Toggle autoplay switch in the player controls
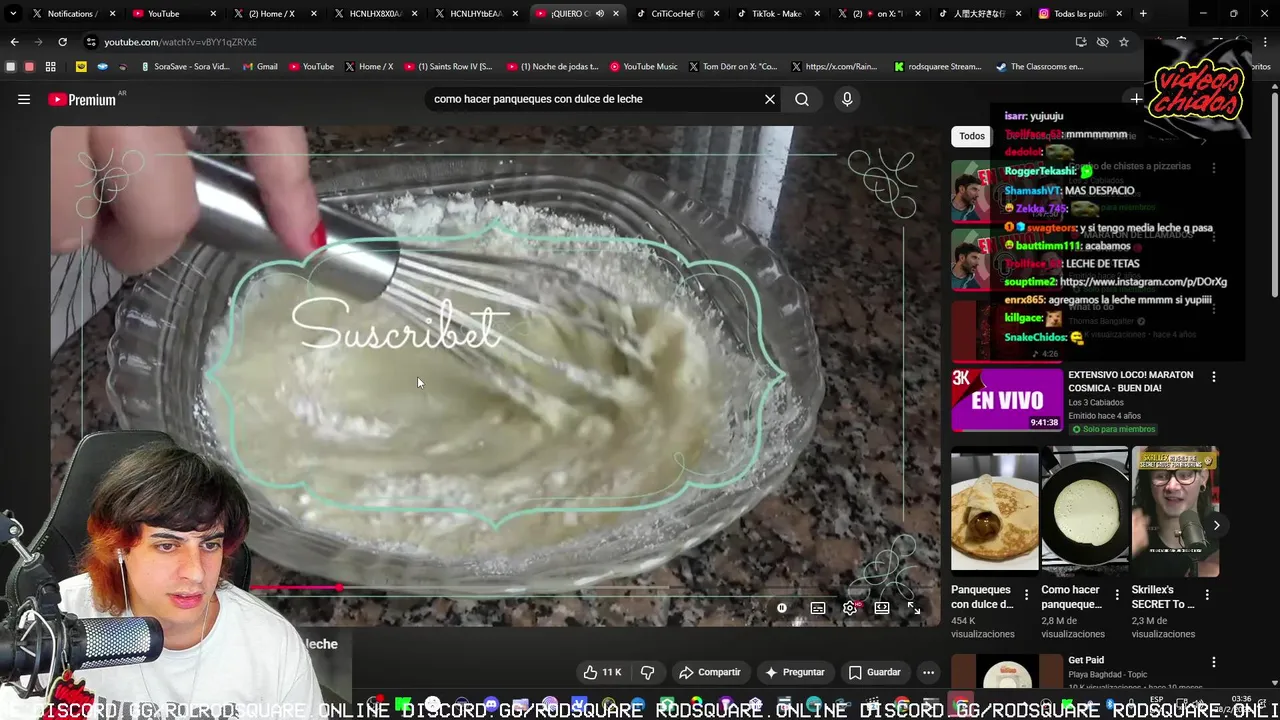The image size is (1280, 720). click(782, 608)
